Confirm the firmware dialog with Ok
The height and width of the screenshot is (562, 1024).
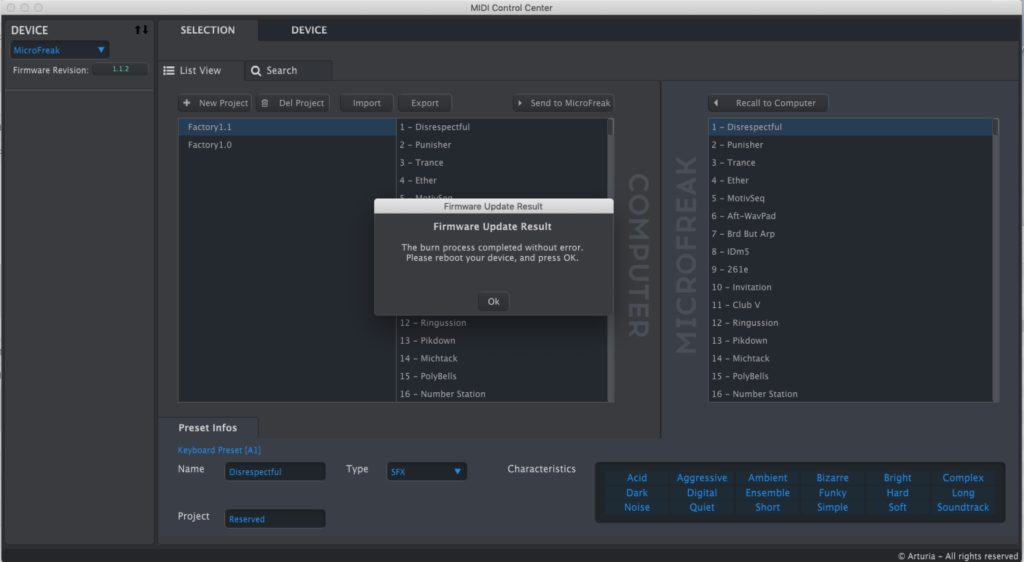[493, 302]
